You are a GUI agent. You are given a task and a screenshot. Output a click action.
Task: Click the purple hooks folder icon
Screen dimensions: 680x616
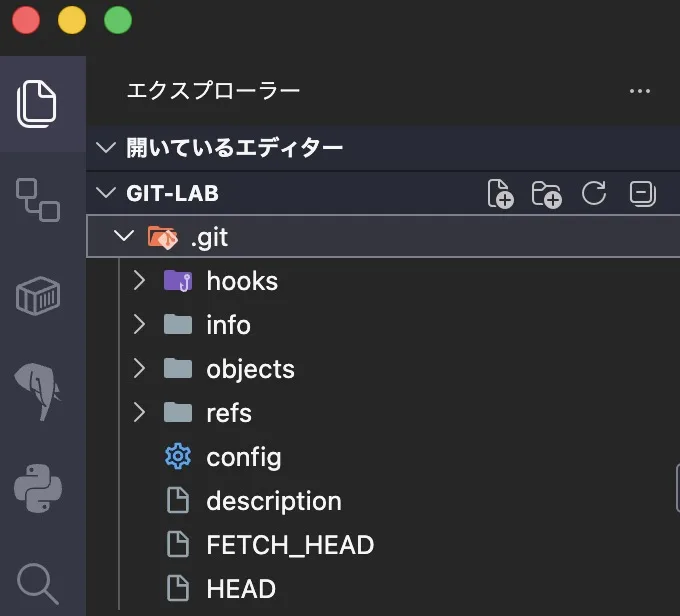click(178, 281)
